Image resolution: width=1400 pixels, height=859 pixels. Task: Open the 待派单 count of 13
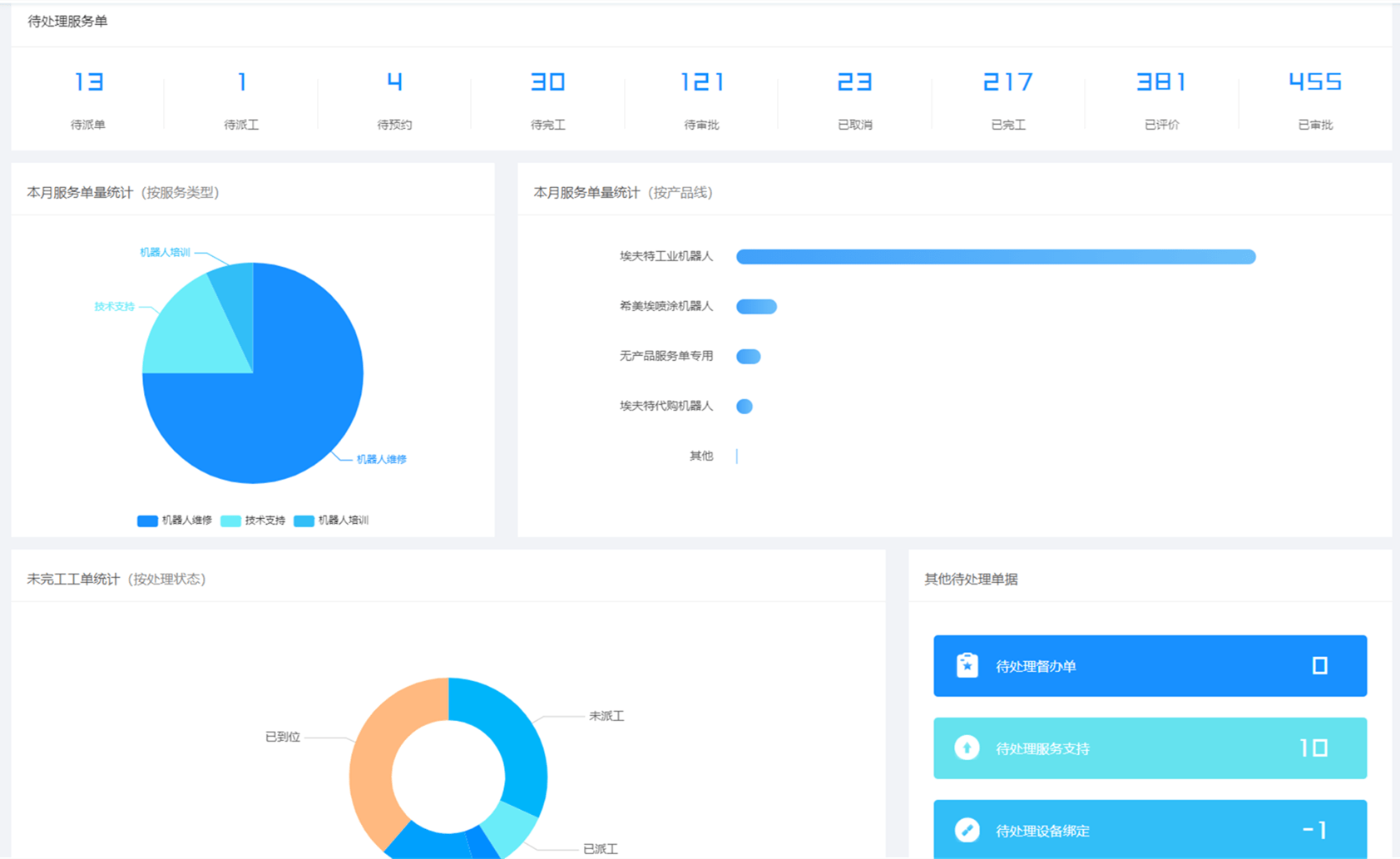pos(88,82)
